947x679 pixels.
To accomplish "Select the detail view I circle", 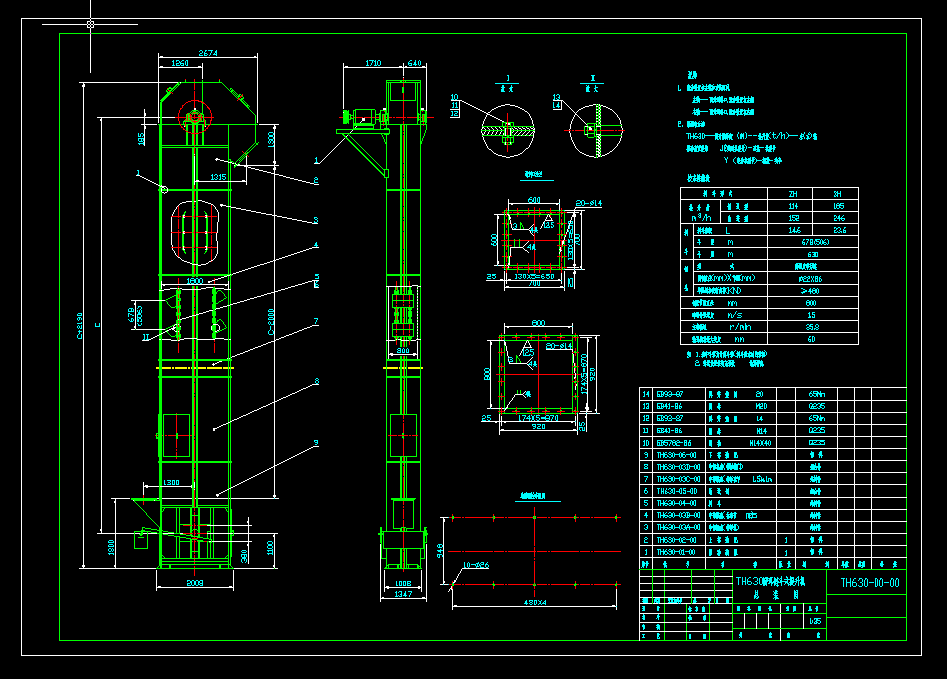I will point(508,130).
